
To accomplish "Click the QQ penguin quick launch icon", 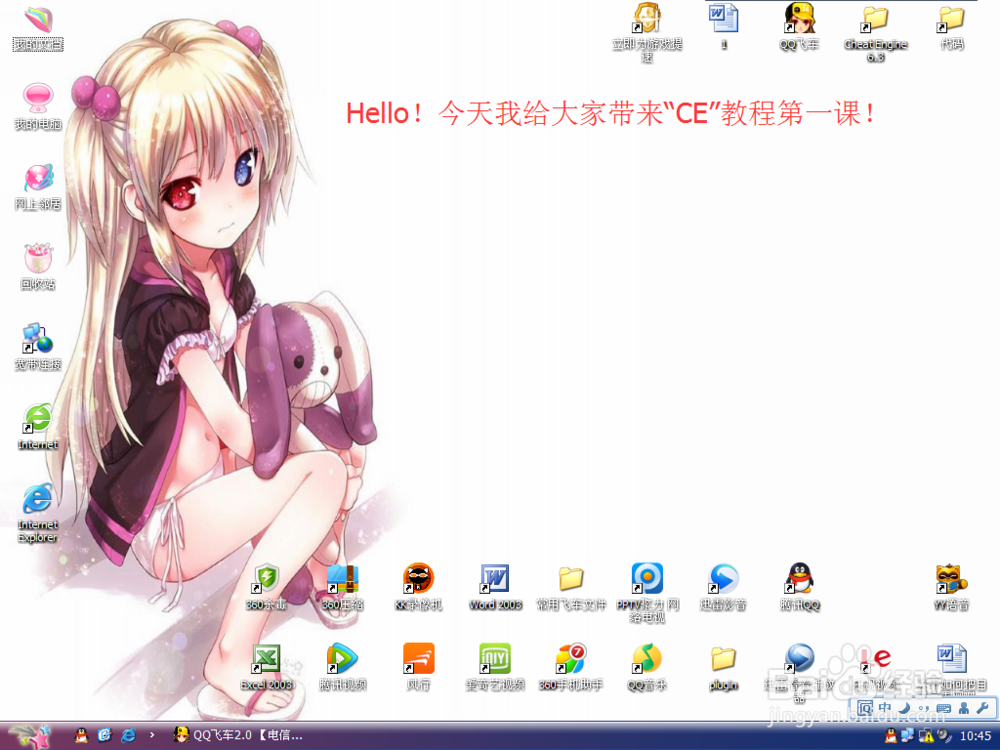I will 81,735.
